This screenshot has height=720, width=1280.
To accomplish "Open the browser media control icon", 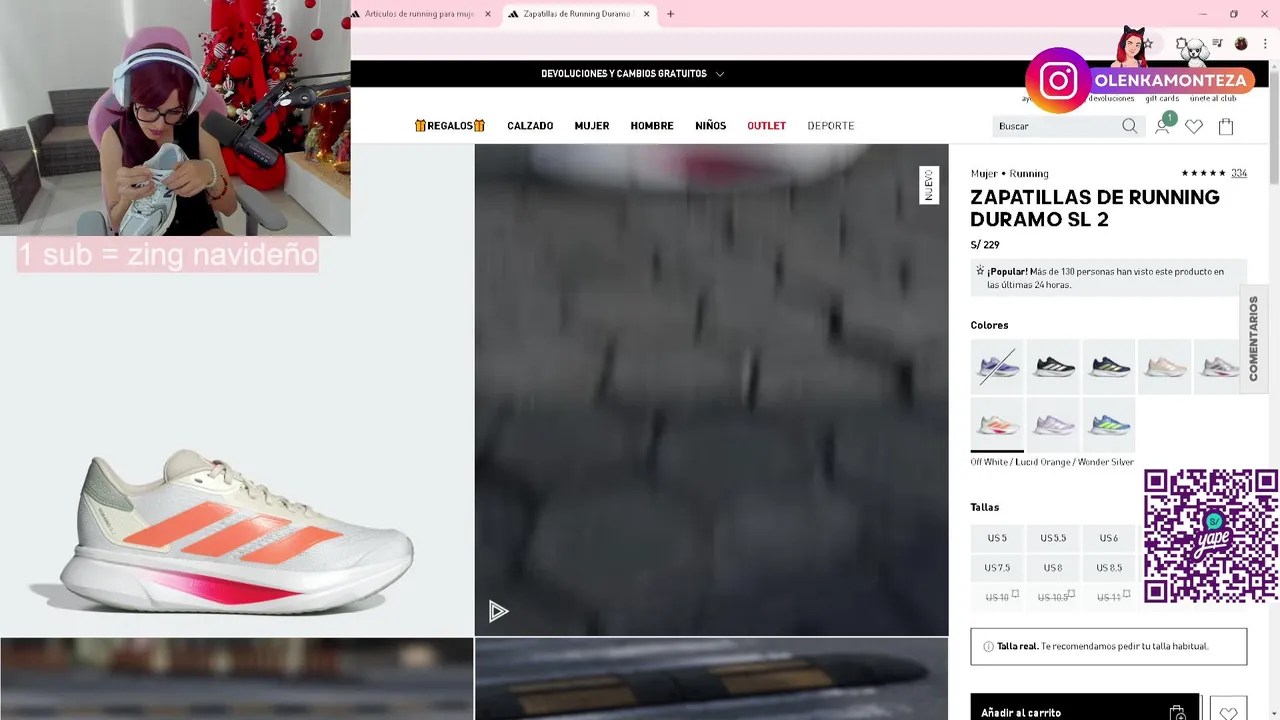I will 1217,44.
